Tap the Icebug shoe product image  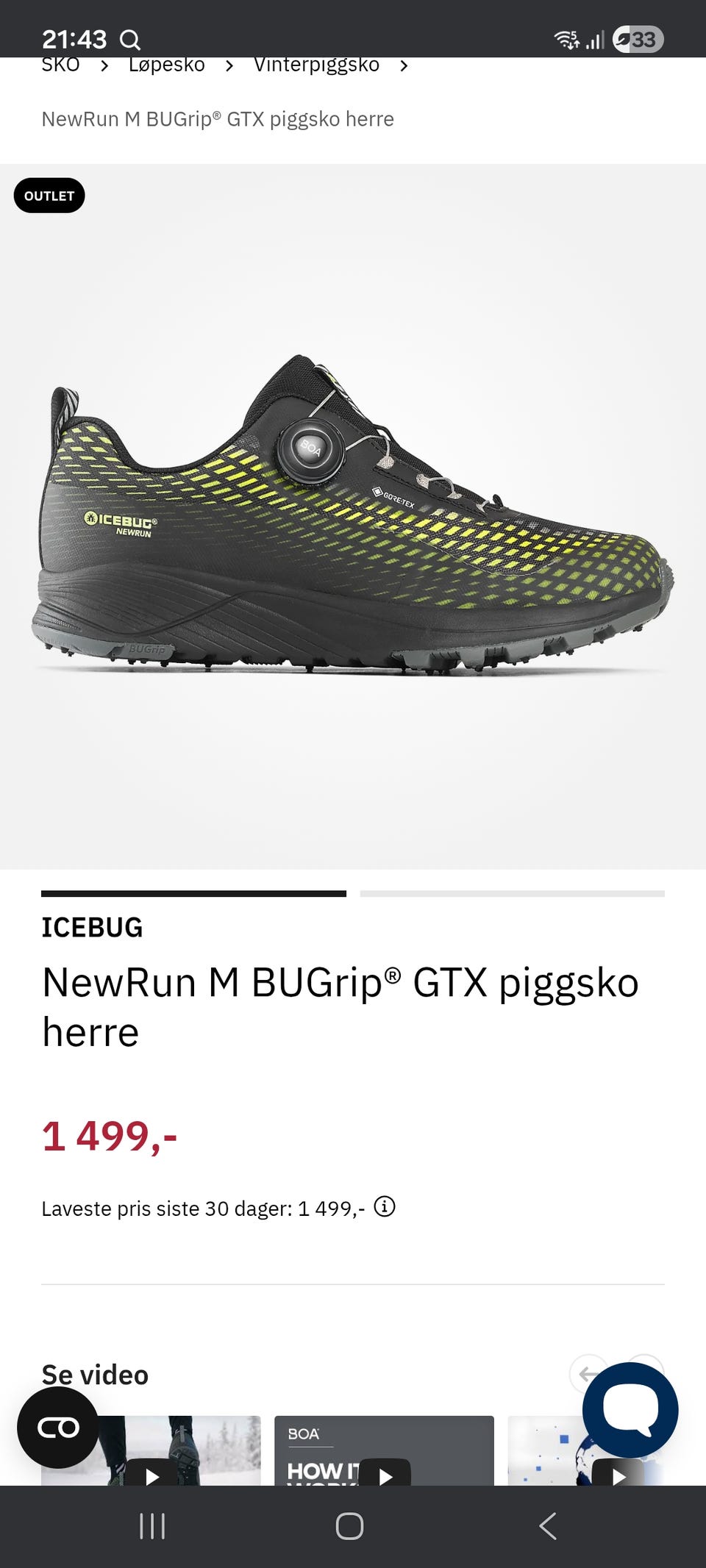353,516
